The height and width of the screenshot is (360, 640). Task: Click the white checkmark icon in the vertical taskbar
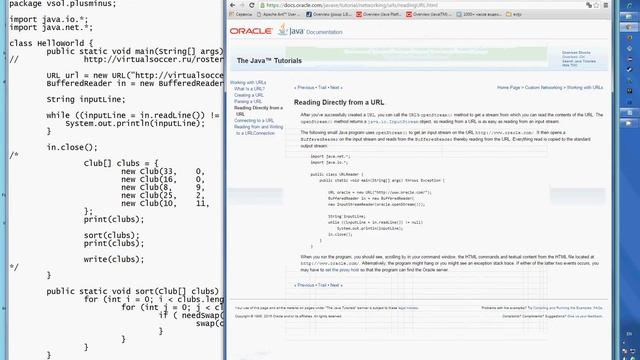tap(629, 70)
